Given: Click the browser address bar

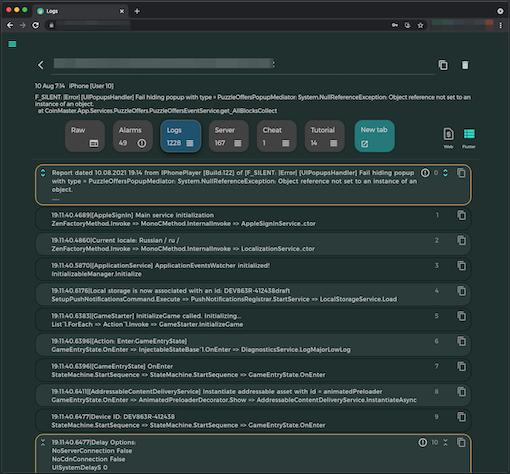Looking at the screenshot, I should point(220,25).
